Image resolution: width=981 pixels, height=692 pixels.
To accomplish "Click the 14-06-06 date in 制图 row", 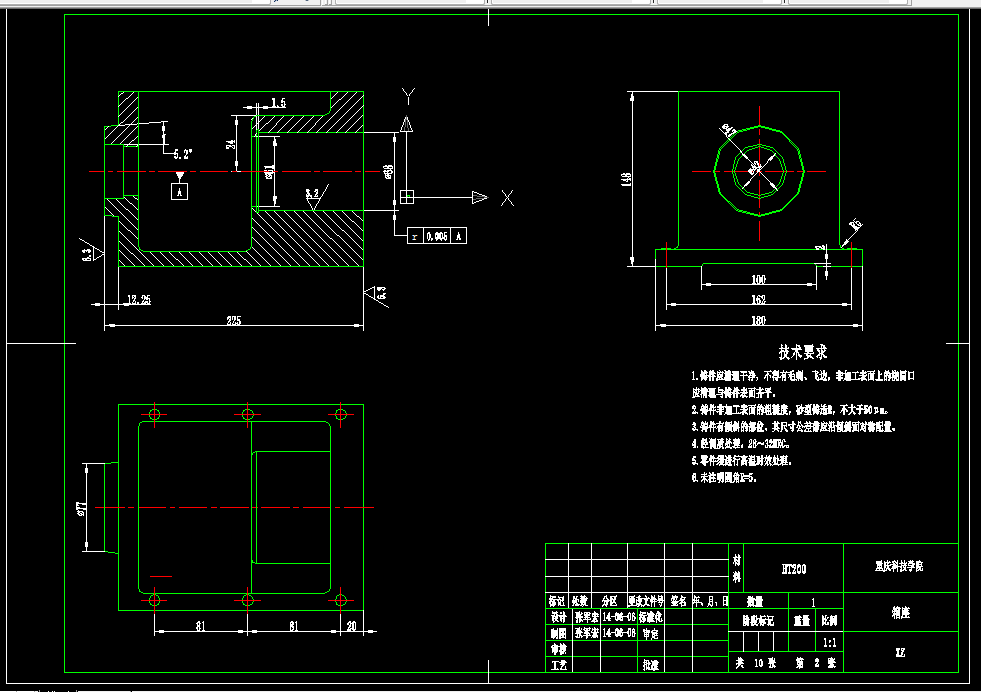I will pyautogui.click(x=619, y=633).
